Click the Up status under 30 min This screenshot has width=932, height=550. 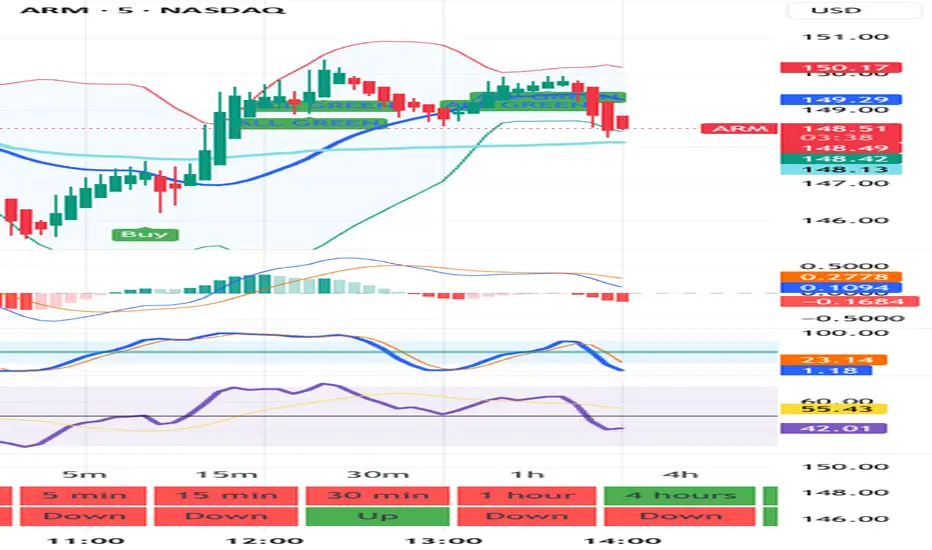point(377,516)
